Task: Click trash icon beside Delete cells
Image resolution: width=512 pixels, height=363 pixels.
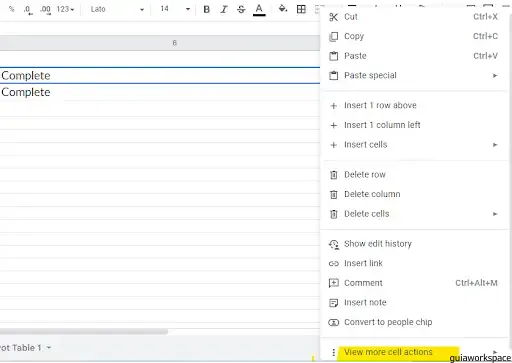Action: [334, 214]
